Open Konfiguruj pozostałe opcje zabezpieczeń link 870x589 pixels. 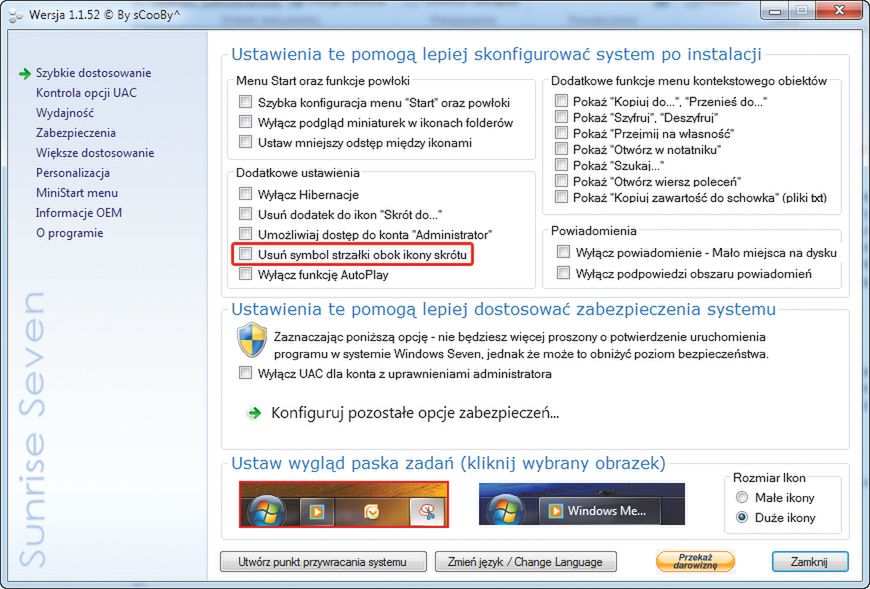click(x=414, y=413)
